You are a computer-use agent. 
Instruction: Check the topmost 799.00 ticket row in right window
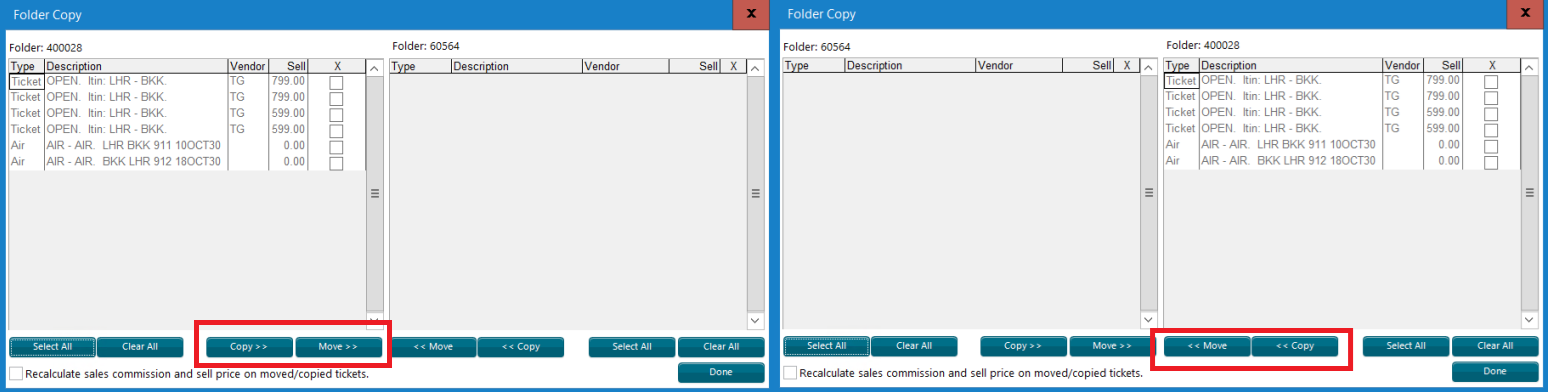coord(1491,82)
